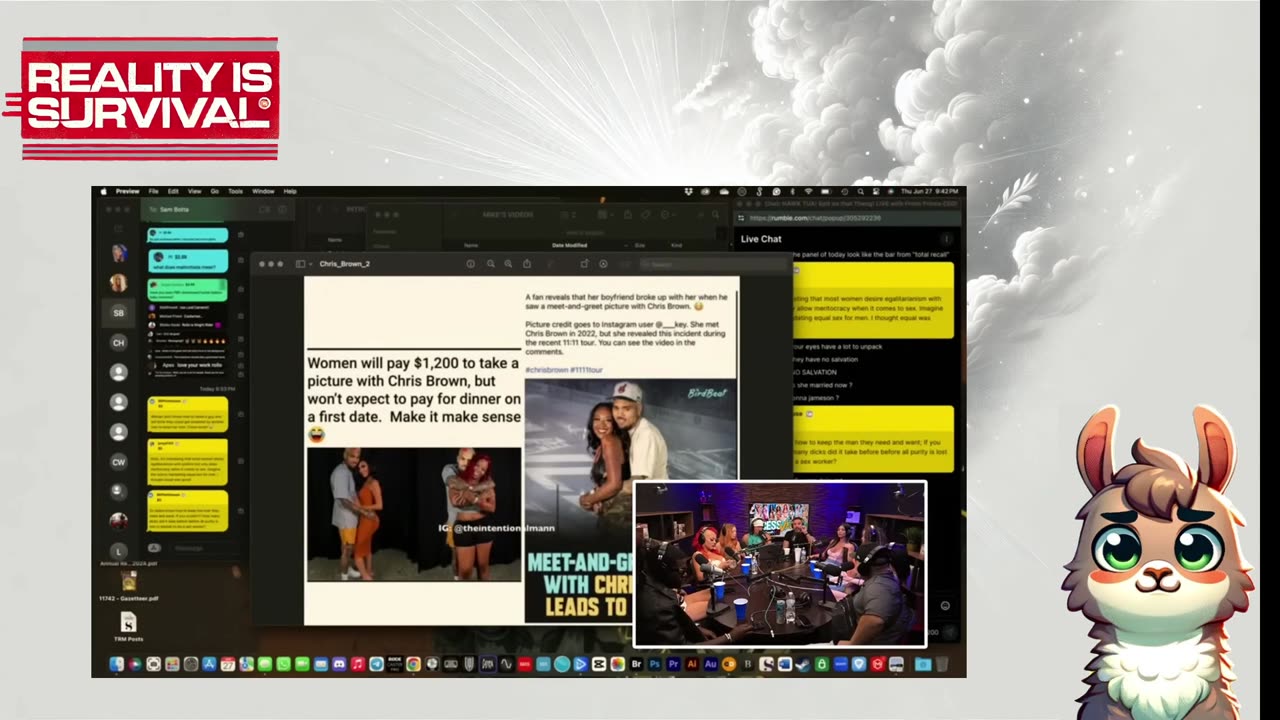
Task: Open Siri in the Dock
Action: point(135,664)
